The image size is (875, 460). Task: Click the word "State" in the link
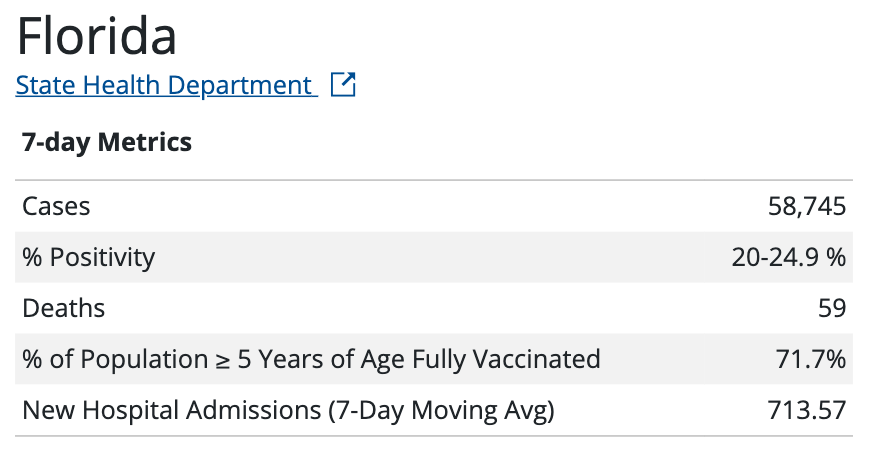(45, 86)
